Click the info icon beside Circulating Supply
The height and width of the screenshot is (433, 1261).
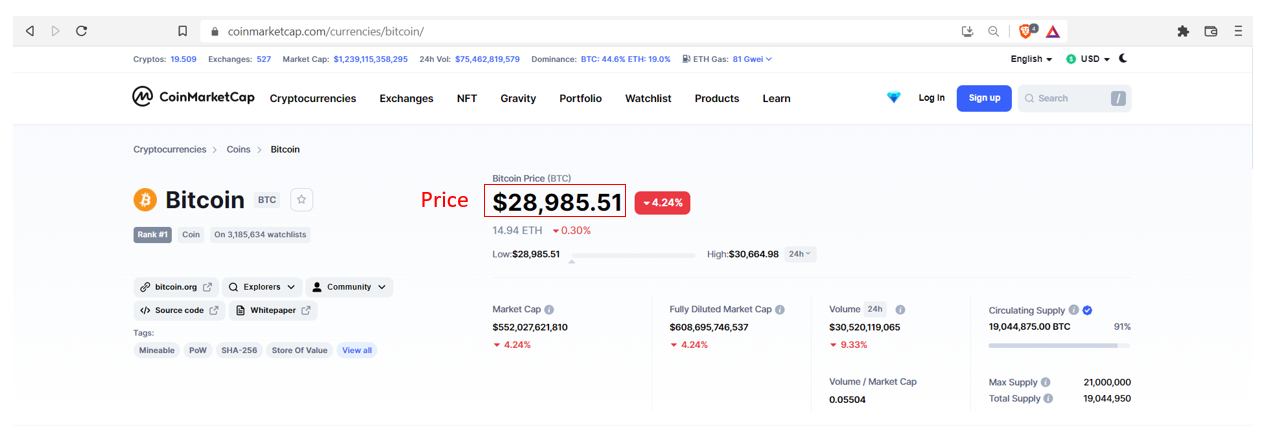(1073, 310)
